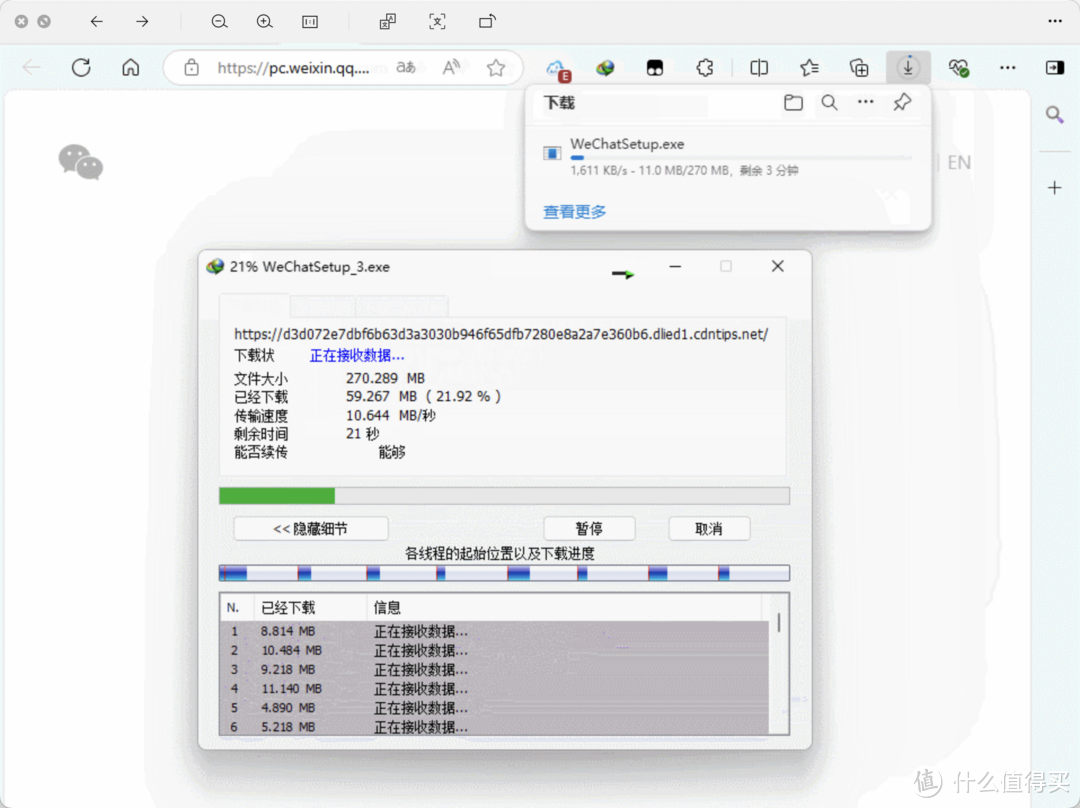Click the cloud extension icon with E badge
1080x808 pixels.
[x=557, y=68]
